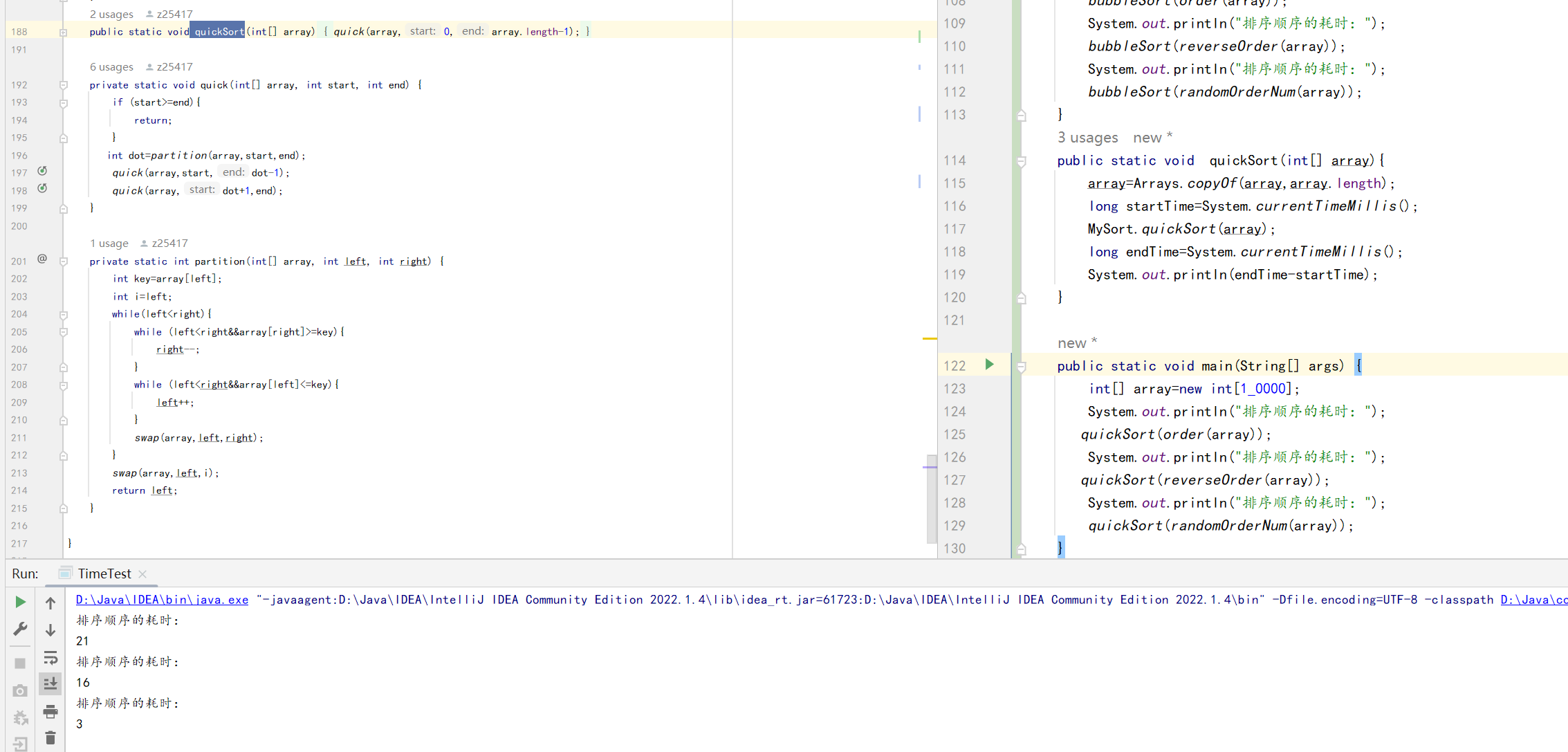Open the java.exe path link
The height and width of the screenshot is (752, 1568).
point(162,600)
